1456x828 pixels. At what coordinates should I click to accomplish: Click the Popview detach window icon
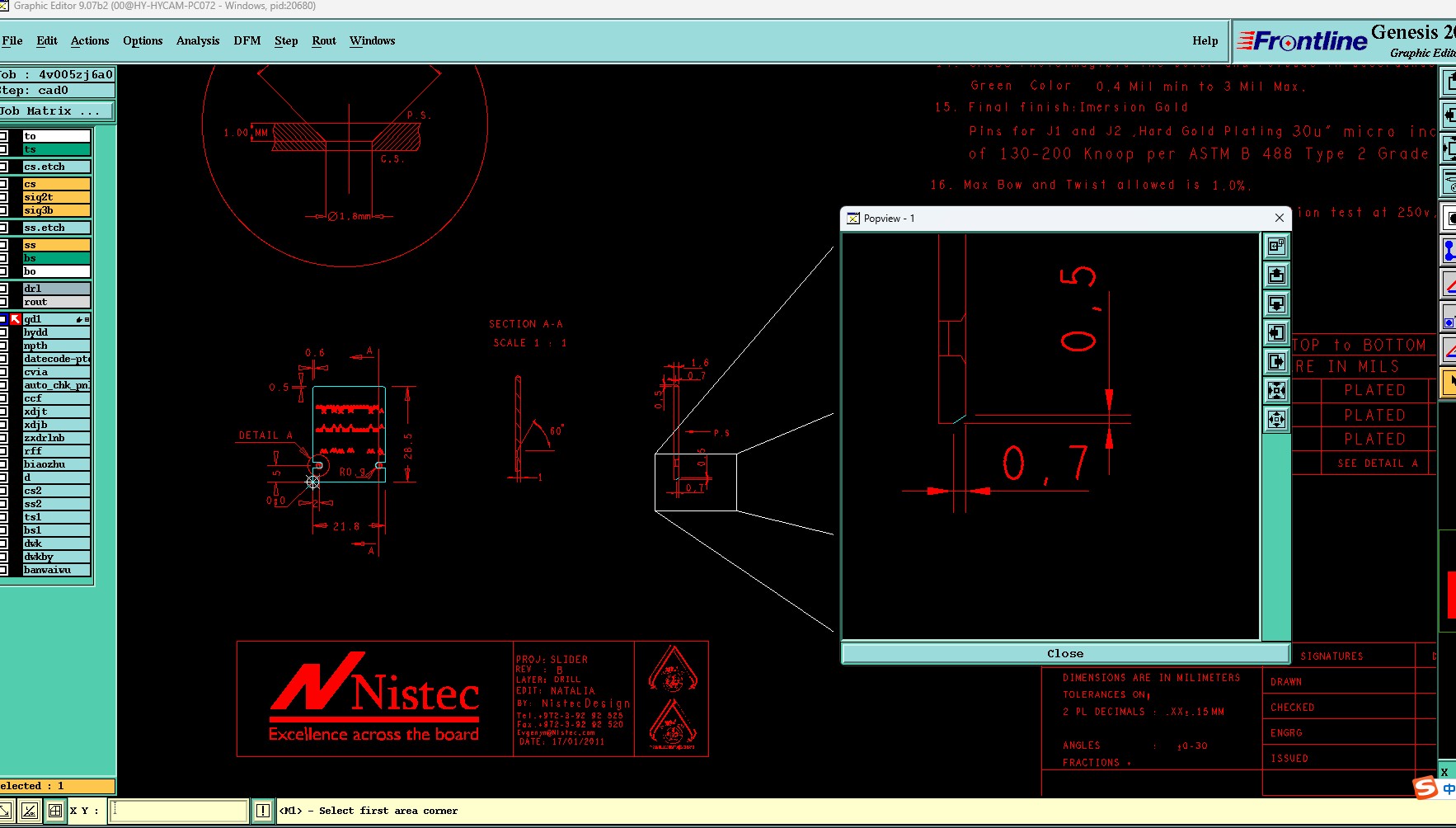point(1276,246)
